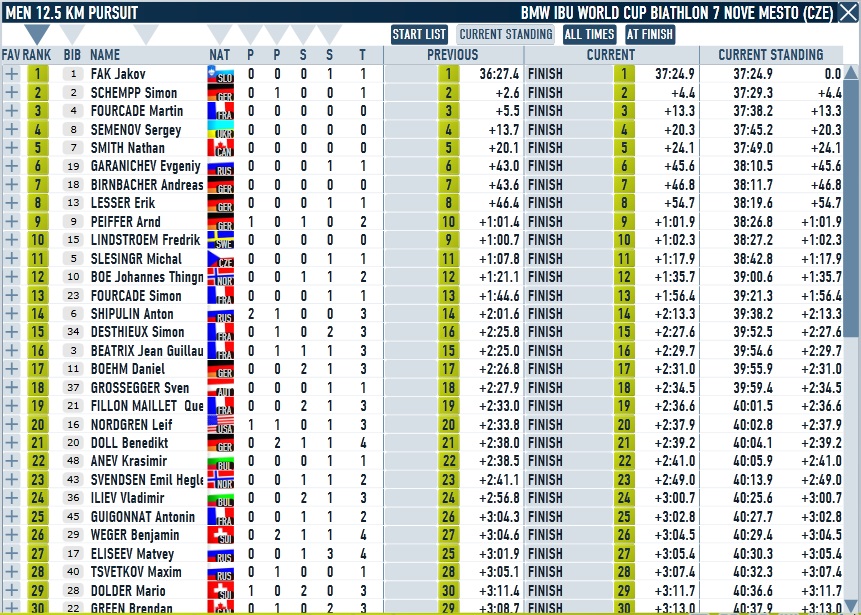Favorite DESTHIEUX Simon with plus icon
The width and height of the screenshot is (861, 615).
click(x=12, y=332)
